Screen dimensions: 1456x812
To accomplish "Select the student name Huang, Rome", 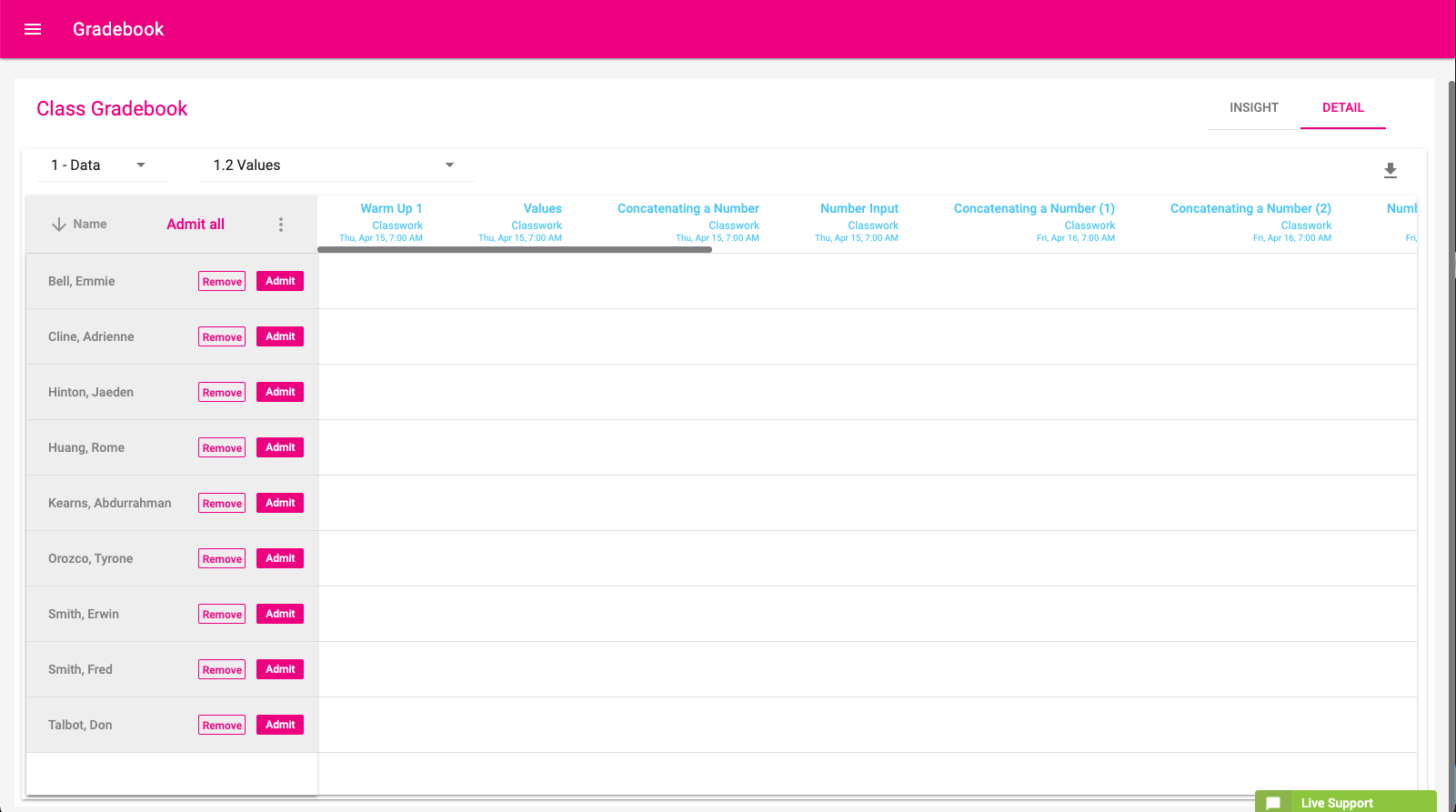I will point(86,448).
